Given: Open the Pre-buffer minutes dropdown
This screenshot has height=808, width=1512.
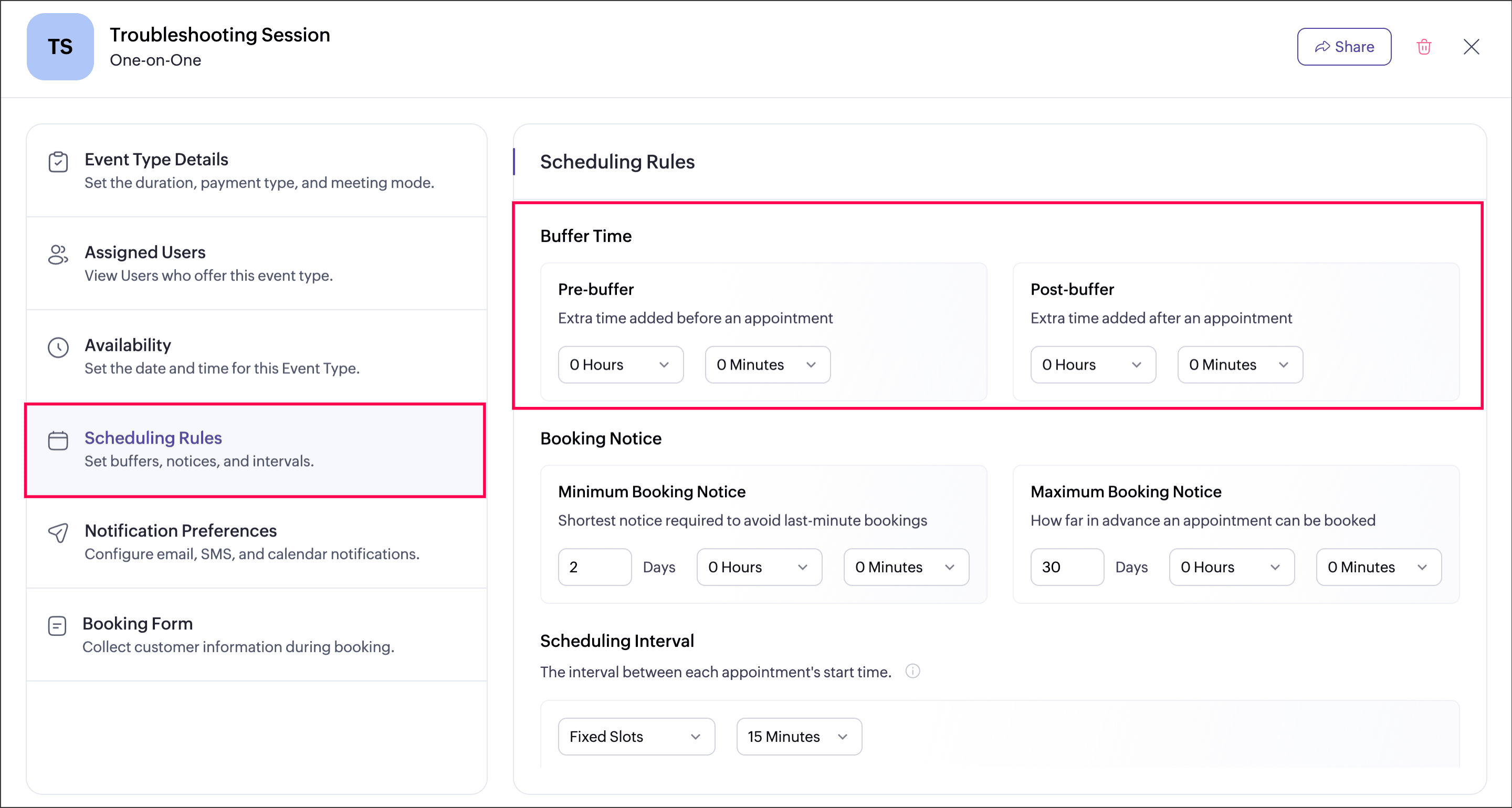Looking at the screenshot, I should pyautogui.click(x=767, y=364).
